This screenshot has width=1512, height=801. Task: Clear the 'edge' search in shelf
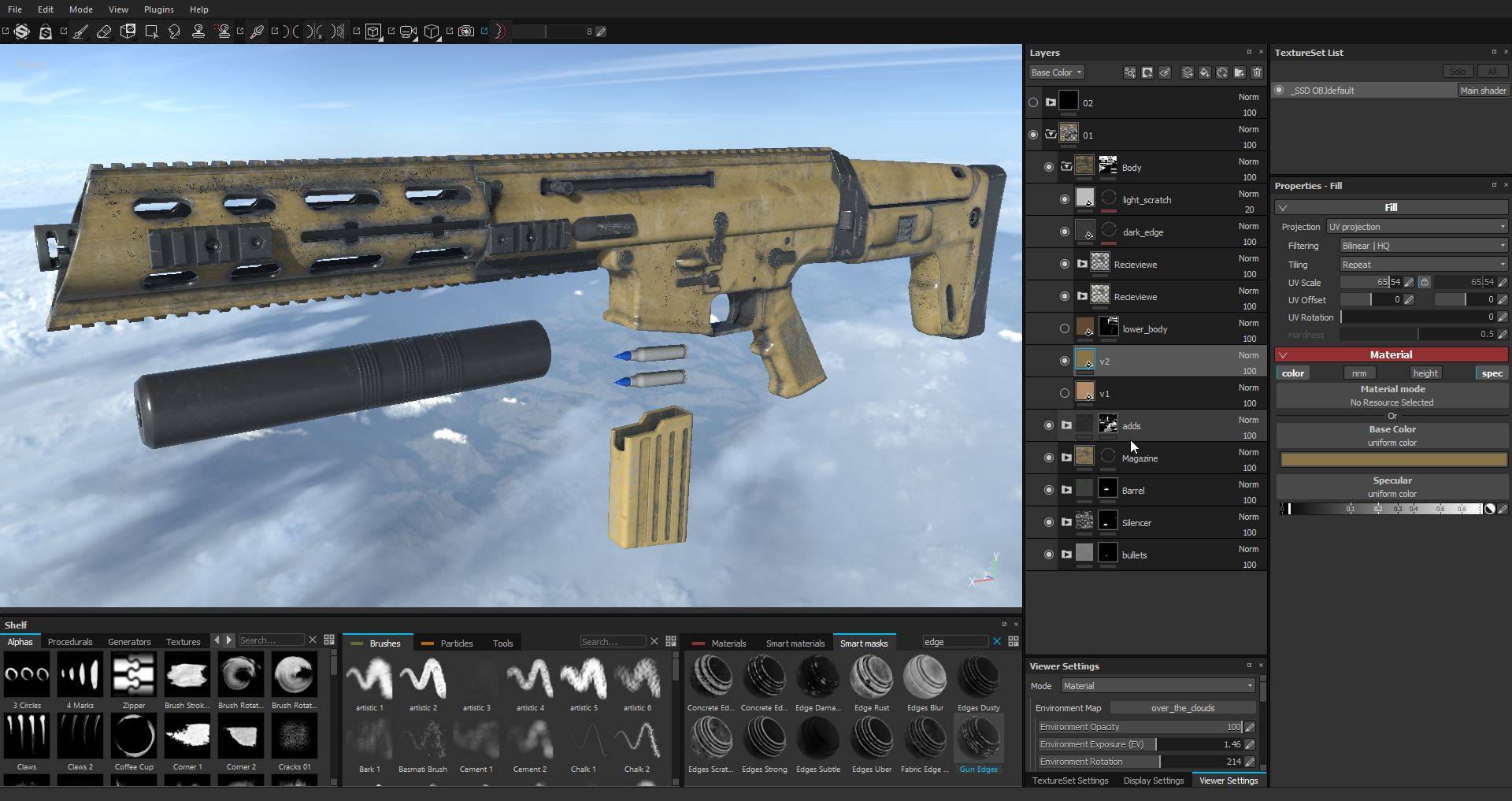(x=997, y=641)
